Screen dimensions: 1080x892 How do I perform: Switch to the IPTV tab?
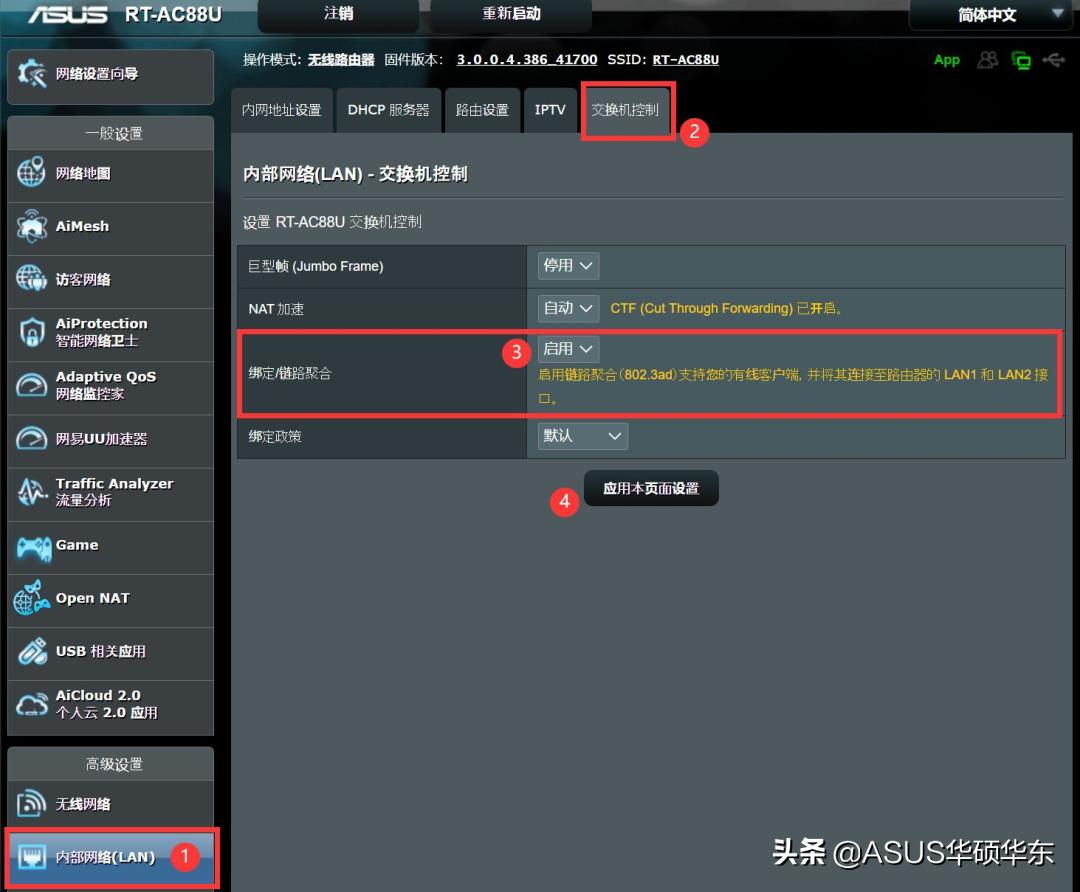click(x=550, y=110)
